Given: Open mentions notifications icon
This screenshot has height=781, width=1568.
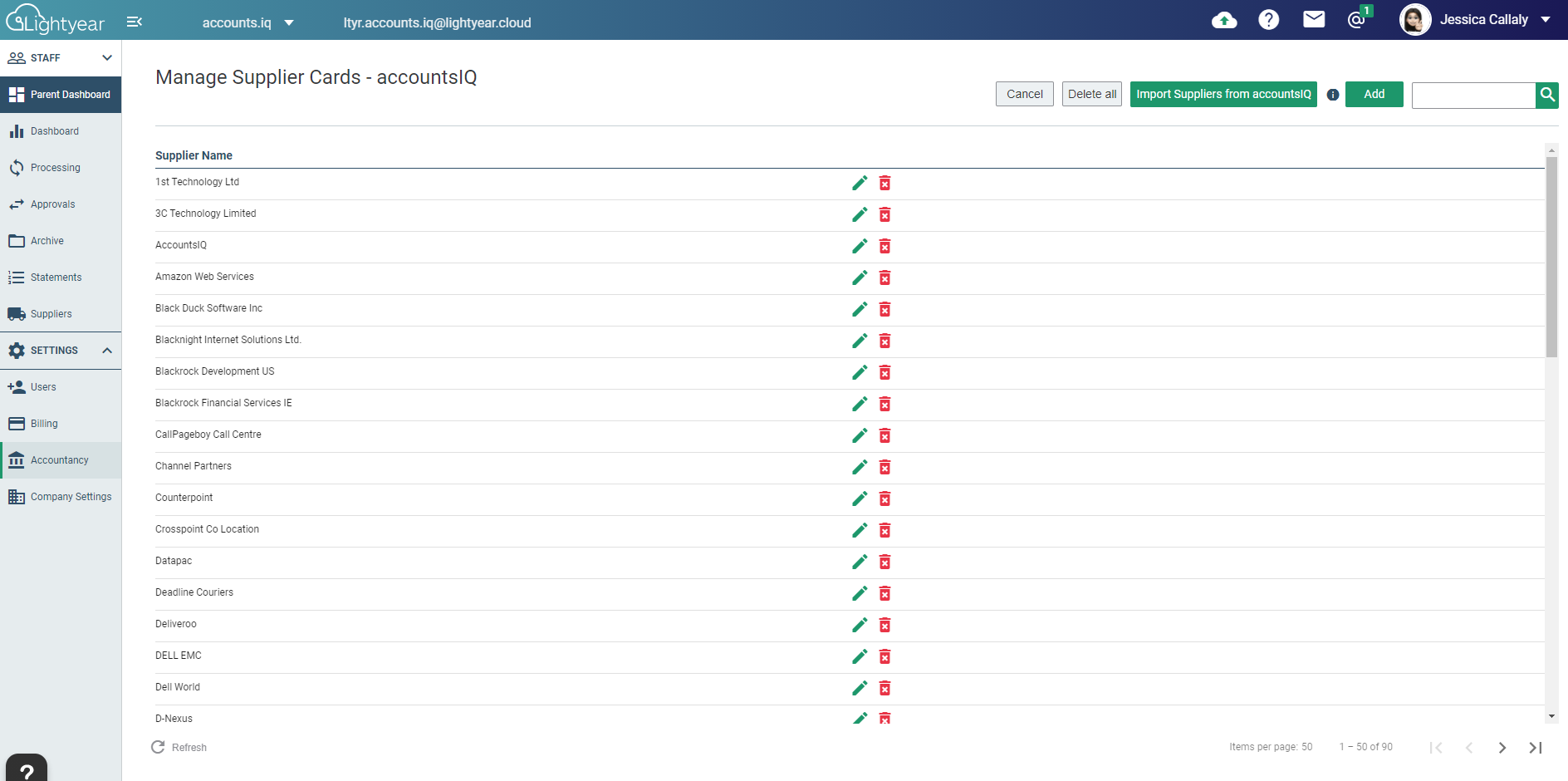Looking at the screenshot, I should pos(1357,19).
